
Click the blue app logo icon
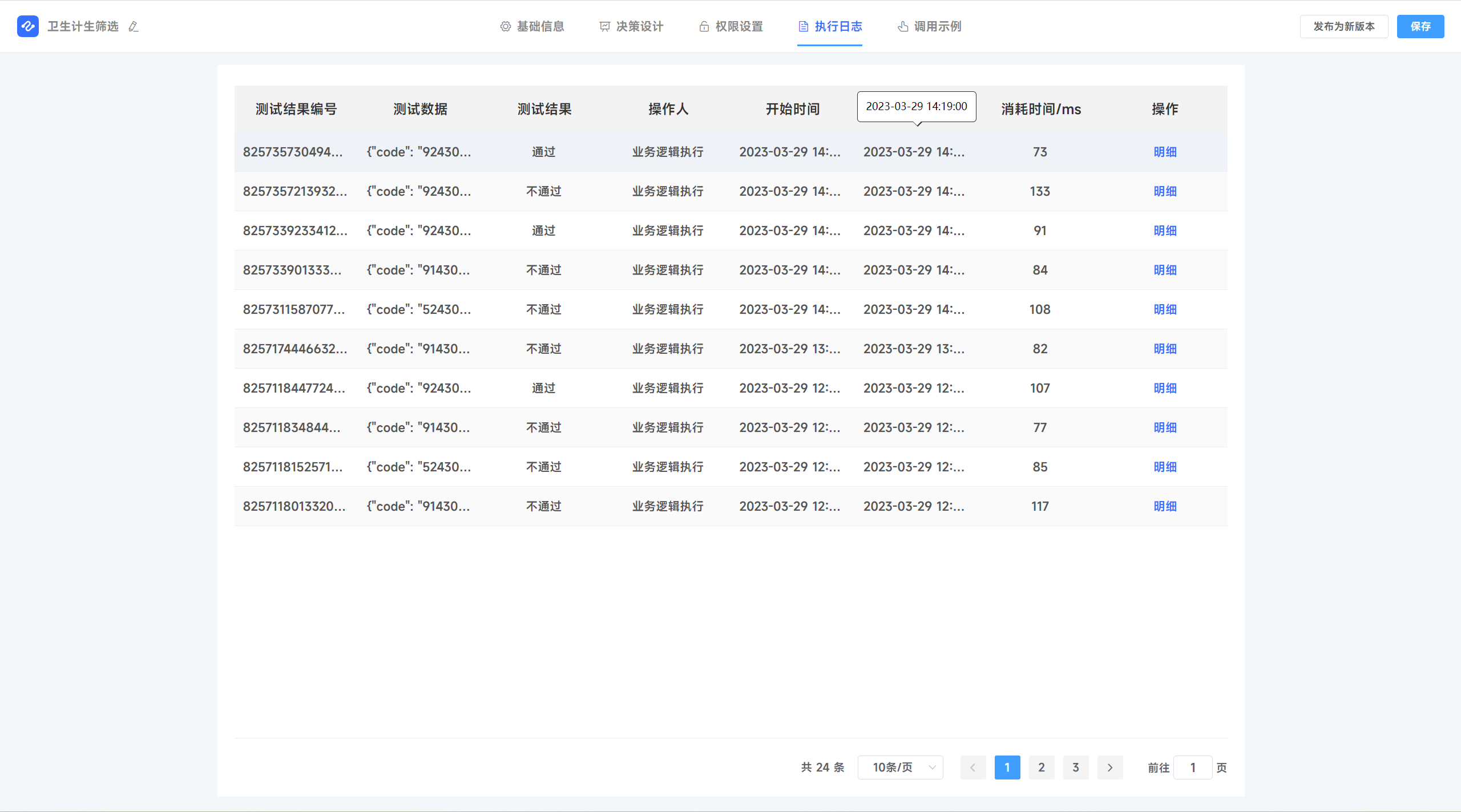pos(27,26)
